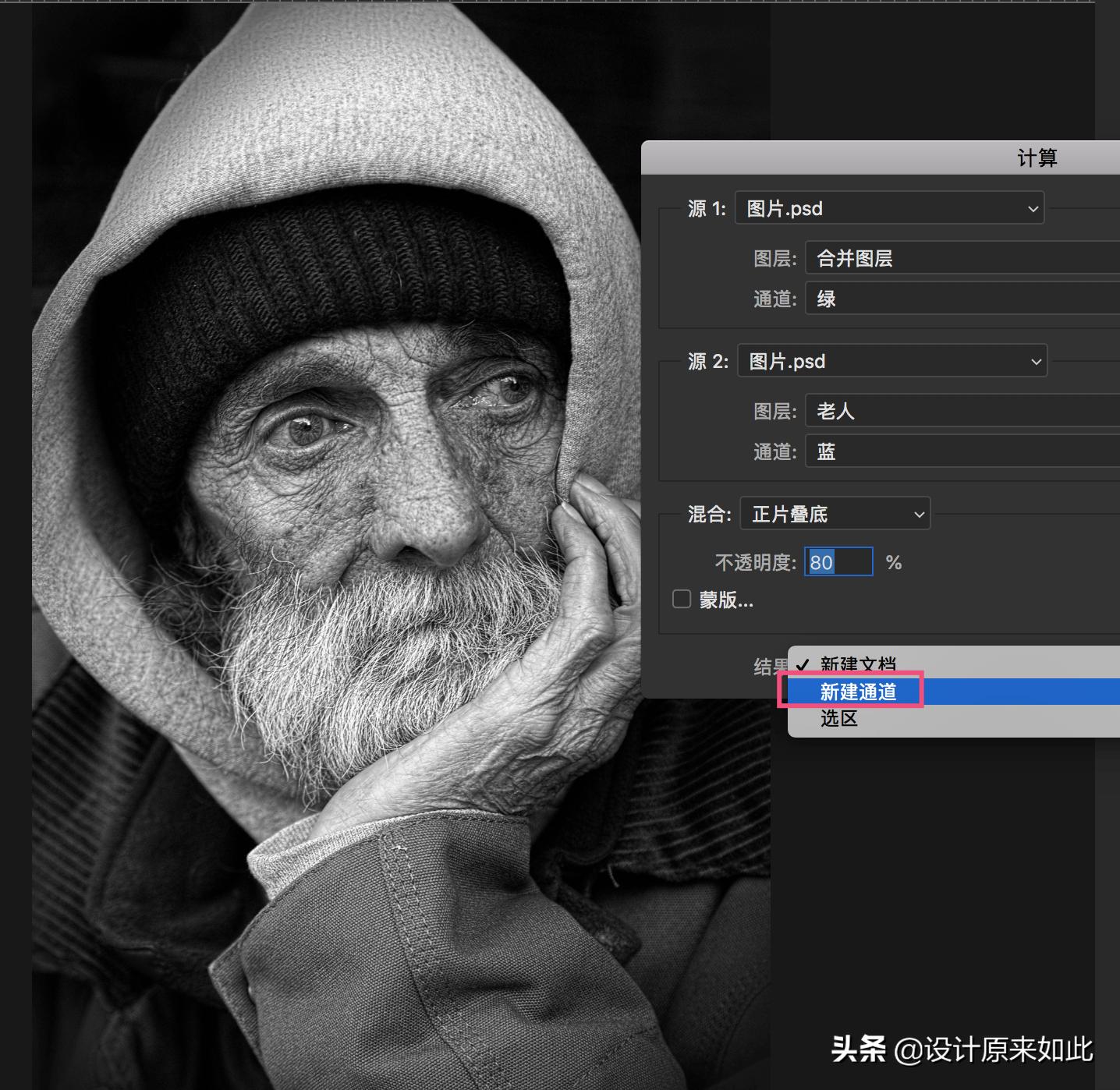Select 新建通道 from the result menu
This screenshot has height=1090, width=1120.
point(856,692)
